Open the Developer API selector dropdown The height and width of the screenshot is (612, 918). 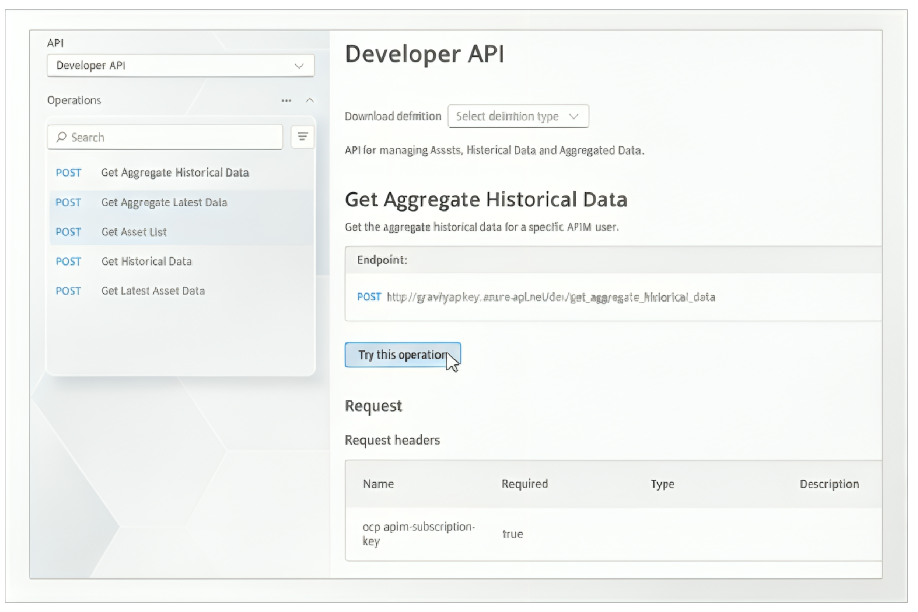click(180, 66)
